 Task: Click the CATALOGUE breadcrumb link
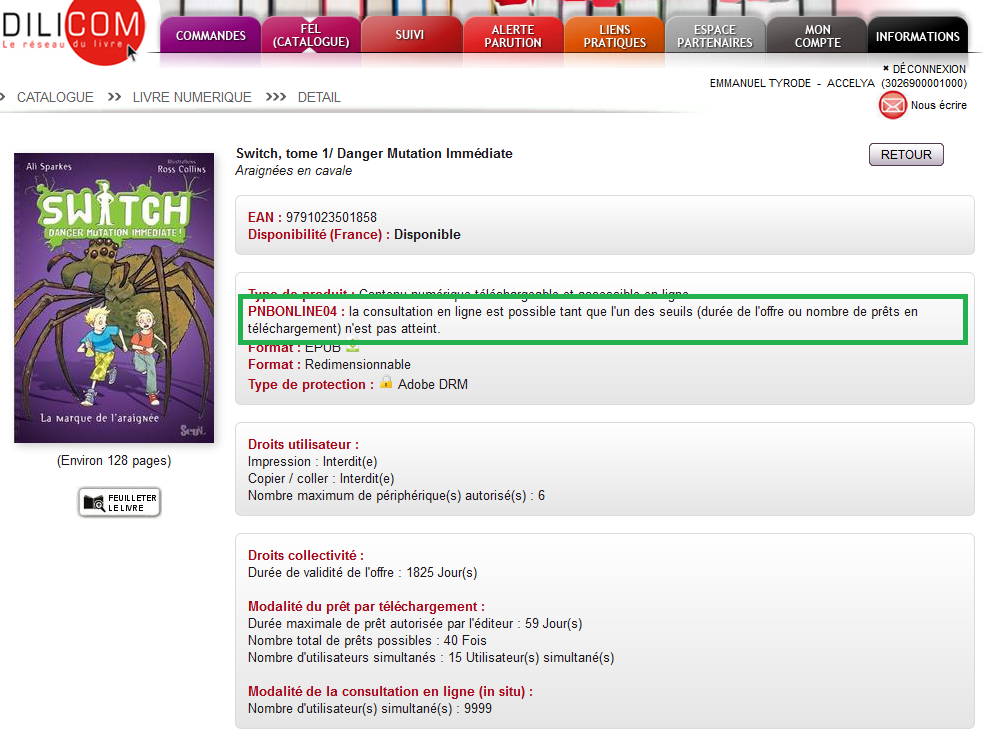[x=55, y=97]
